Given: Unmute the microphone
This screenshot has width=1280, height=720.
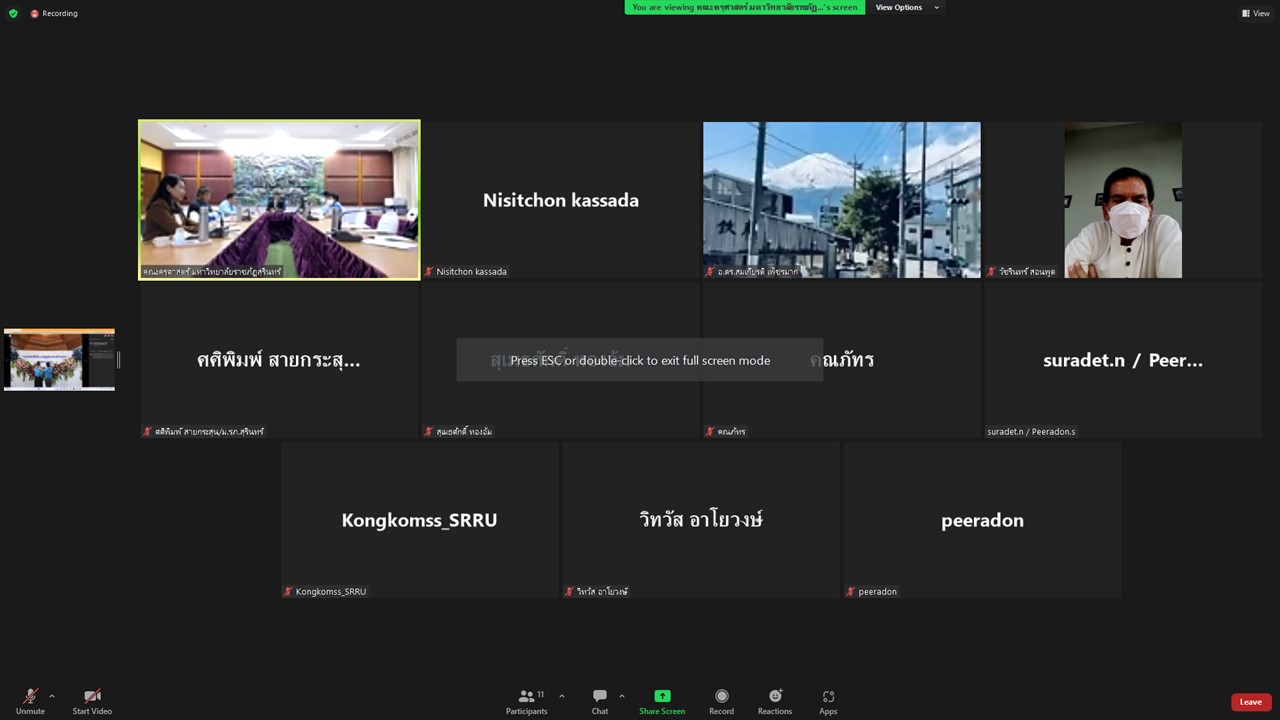Looking at the screenshot, I should pyautogui.click(x=30, y=701).
